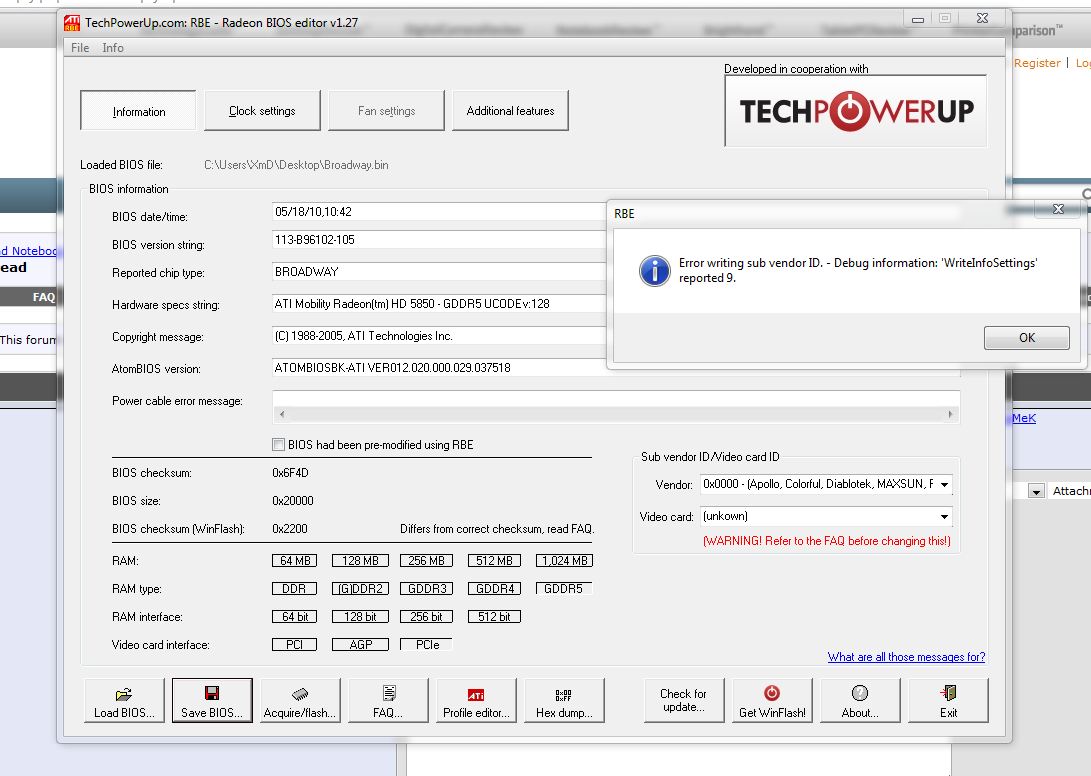Click the AGP interface indicator
The image size is (1091, 776).
tap(360, 644)
